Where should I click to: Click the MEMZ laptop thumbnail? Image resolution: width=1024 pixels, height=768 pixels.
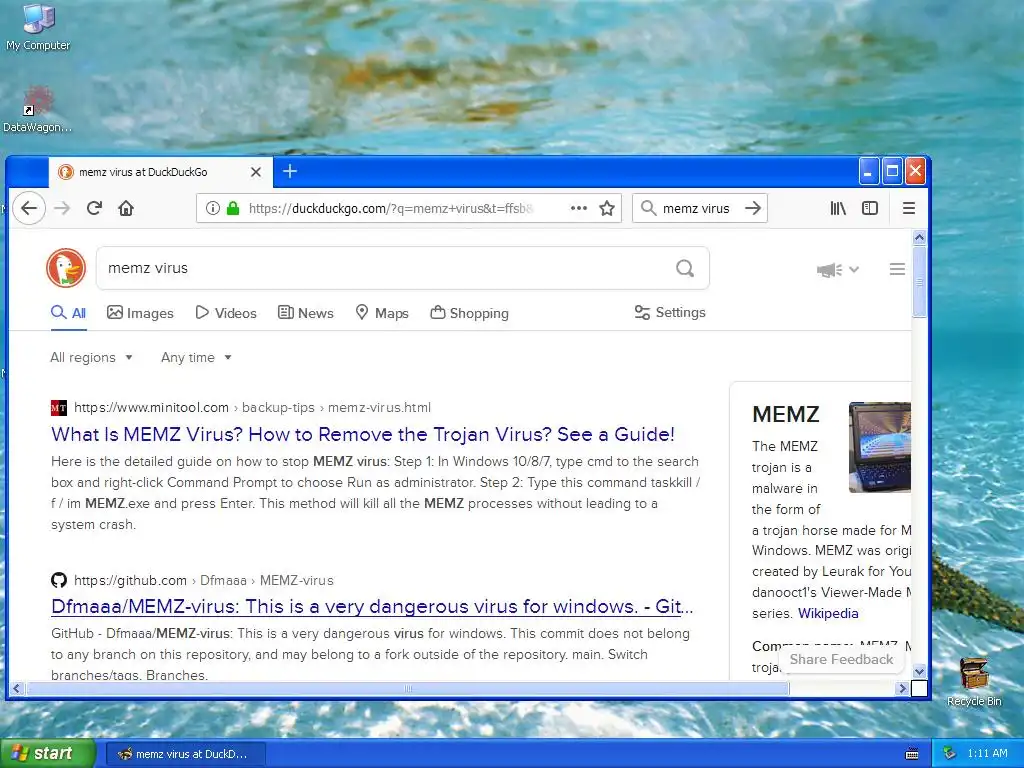(880, 447)
